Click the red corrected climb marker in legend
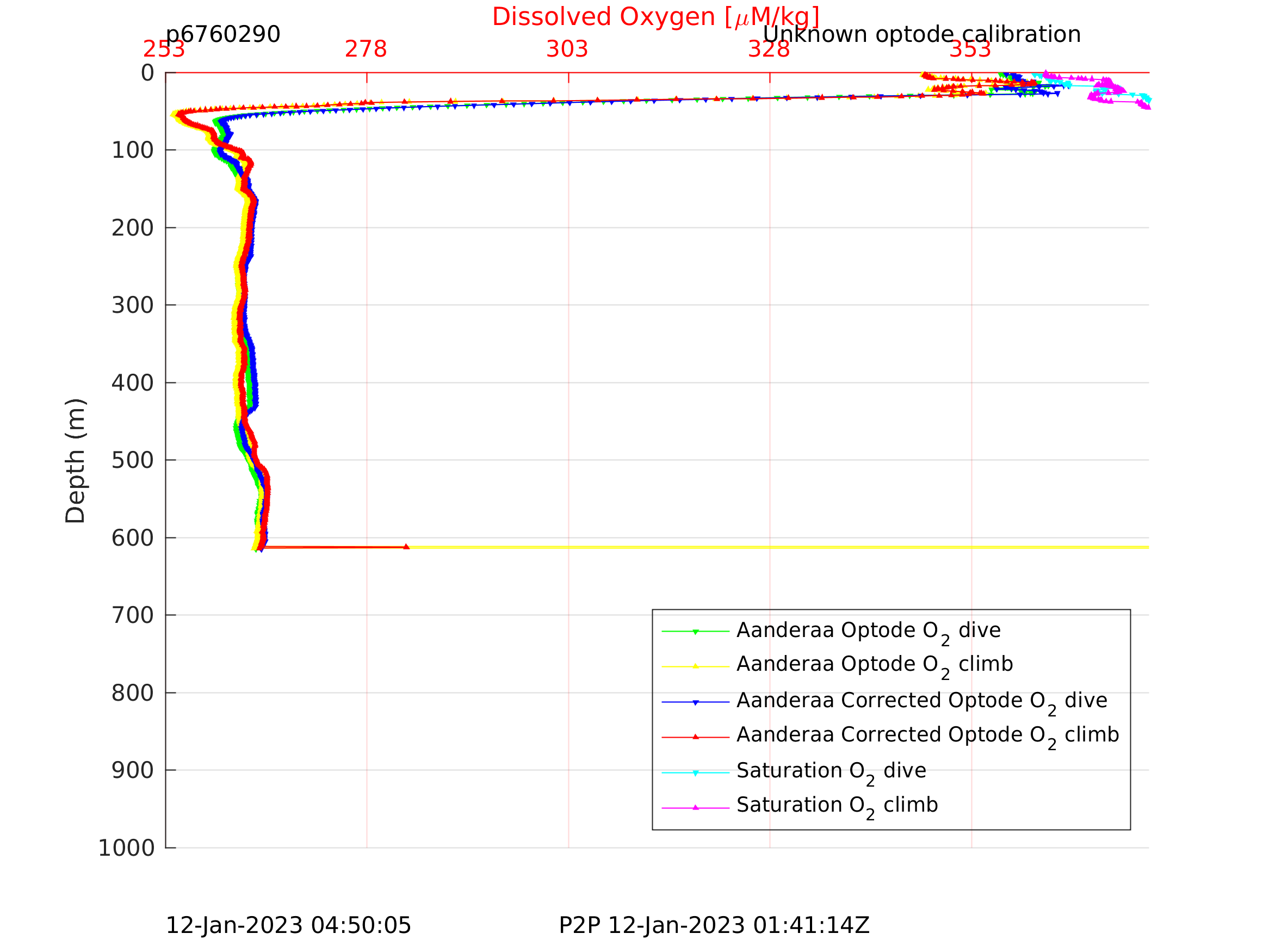The width and height of the screenshot is (1269, 952). coord(695,737)
